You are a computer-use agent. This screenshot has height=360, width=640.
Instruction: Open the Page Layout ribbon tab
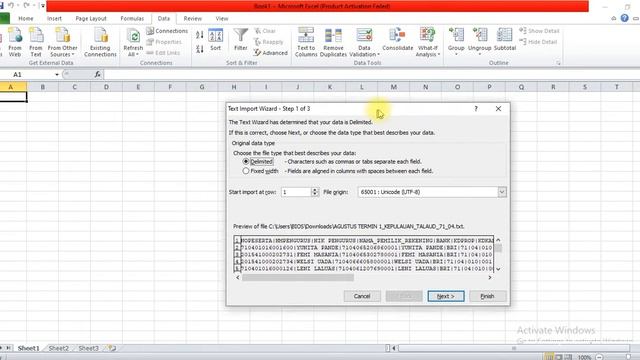91,19
